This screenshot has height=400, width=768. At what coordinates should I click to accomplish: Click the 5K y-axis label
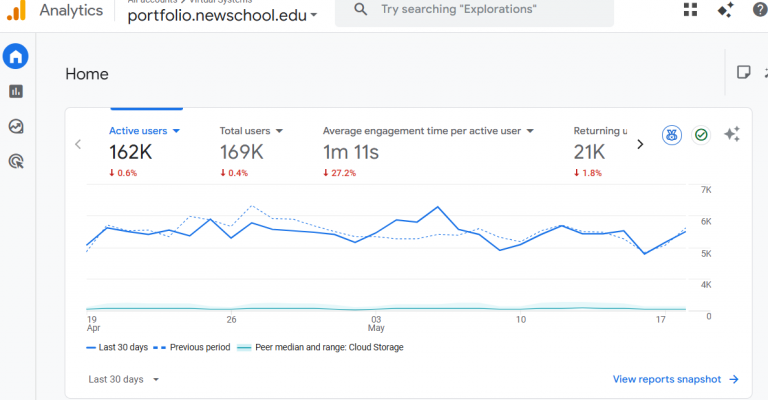pos(706,254)
